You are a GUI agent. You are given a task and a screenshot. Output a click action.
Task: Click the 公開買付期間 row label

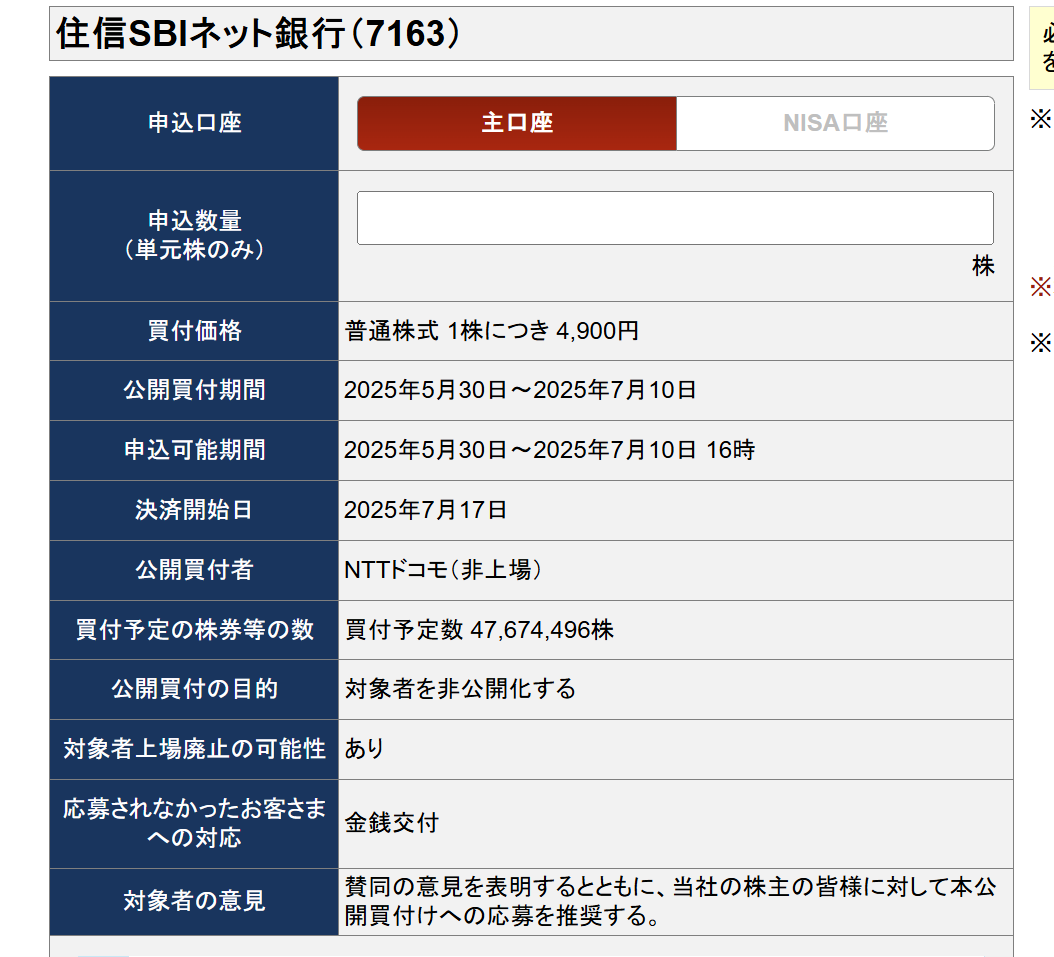pyautogui.click(x=194, y=390)
